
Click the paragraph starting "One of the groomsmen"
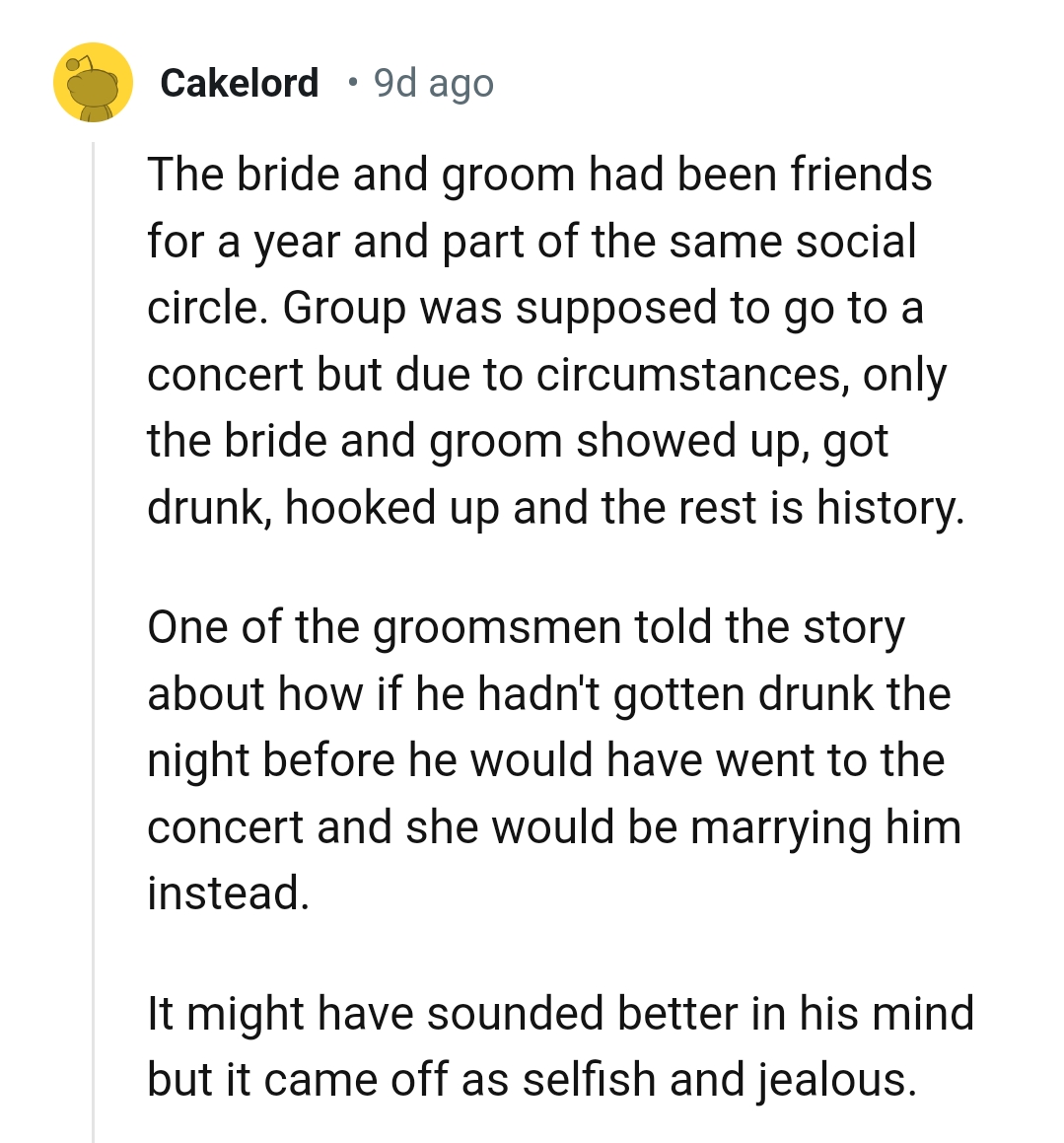552,759
